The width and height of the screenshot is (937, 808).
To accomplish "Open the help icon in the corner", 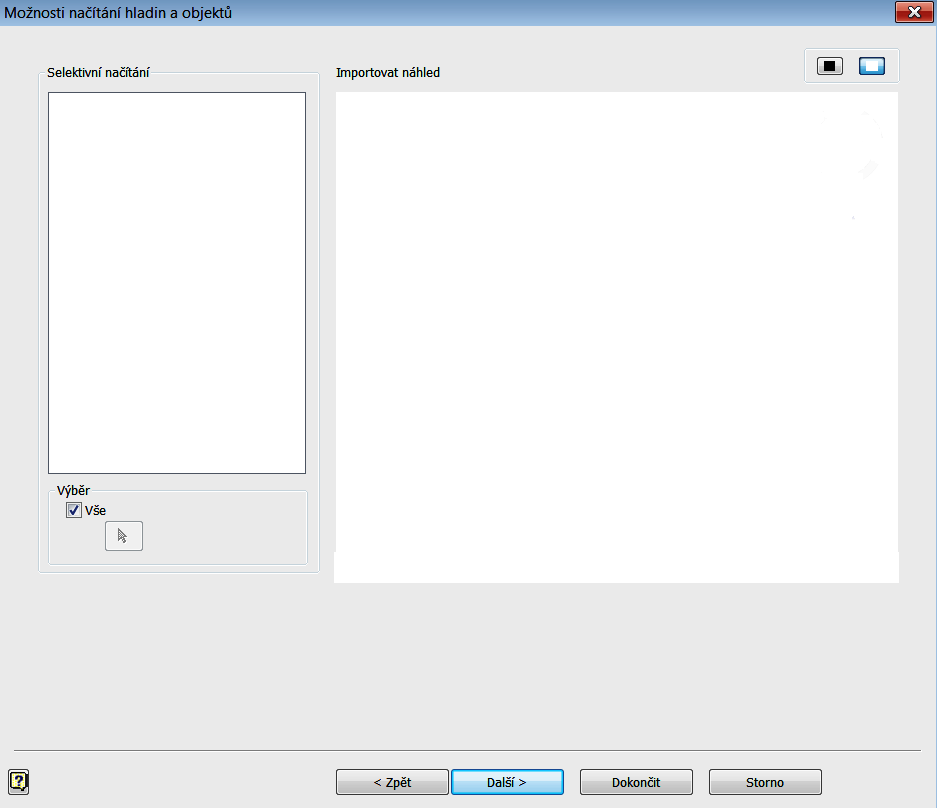I will [19, 781].
